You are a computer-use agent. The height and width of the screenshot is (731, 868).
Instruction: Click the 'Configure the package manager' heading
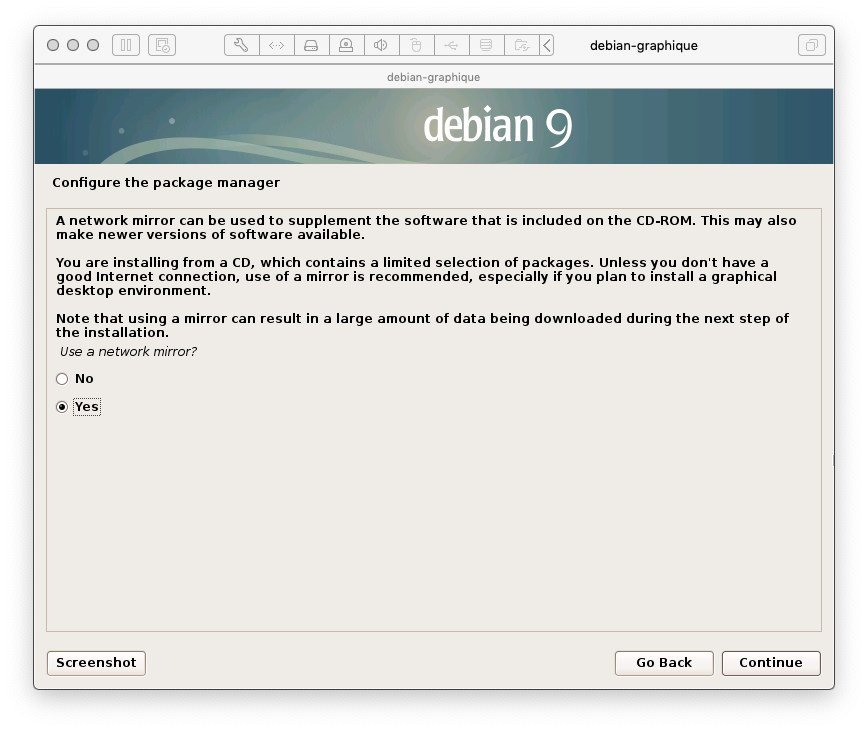(x=166, y=183)
